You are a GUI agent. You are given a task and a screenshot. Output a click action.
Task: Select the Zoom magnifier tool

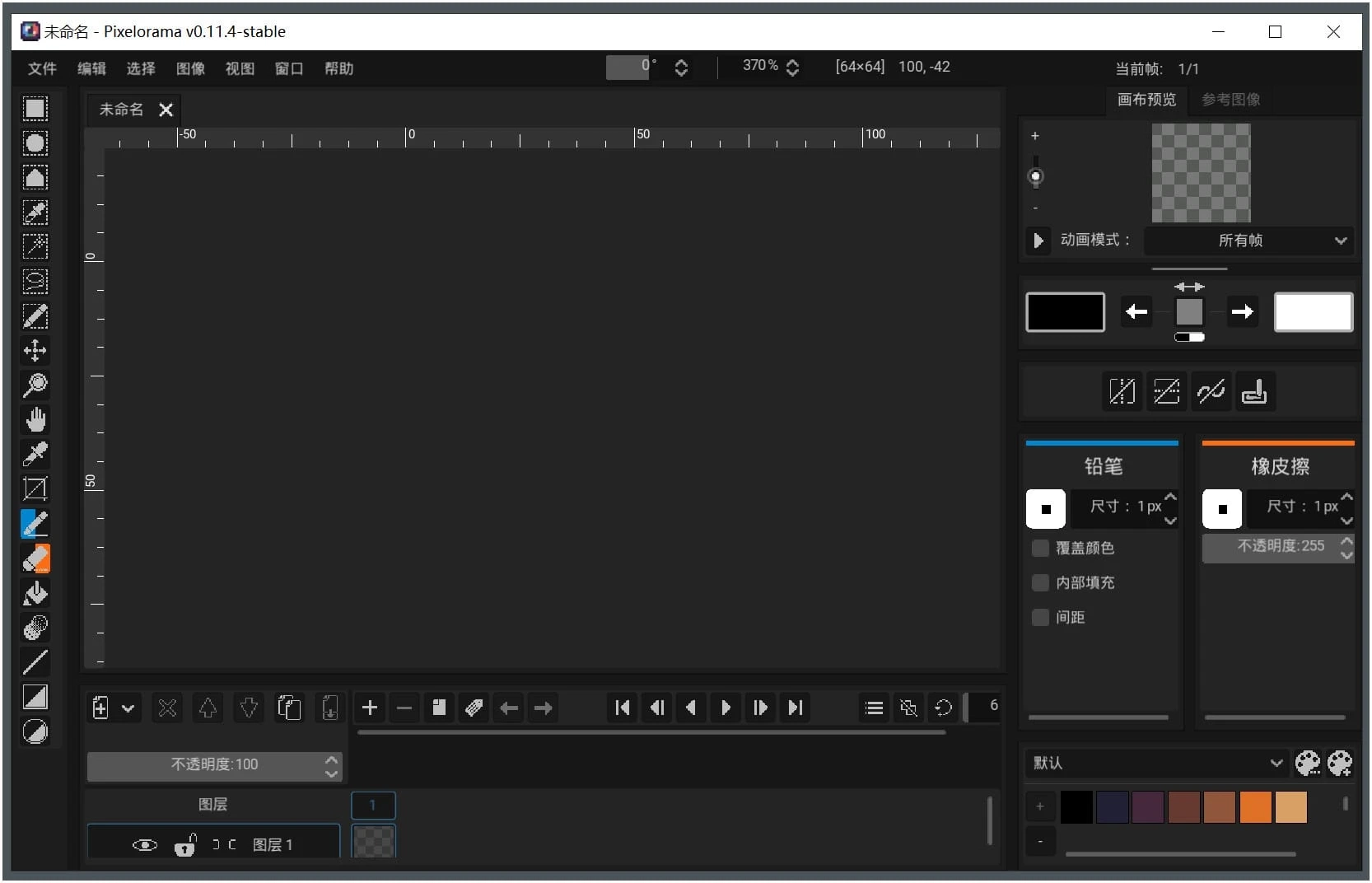35,385
